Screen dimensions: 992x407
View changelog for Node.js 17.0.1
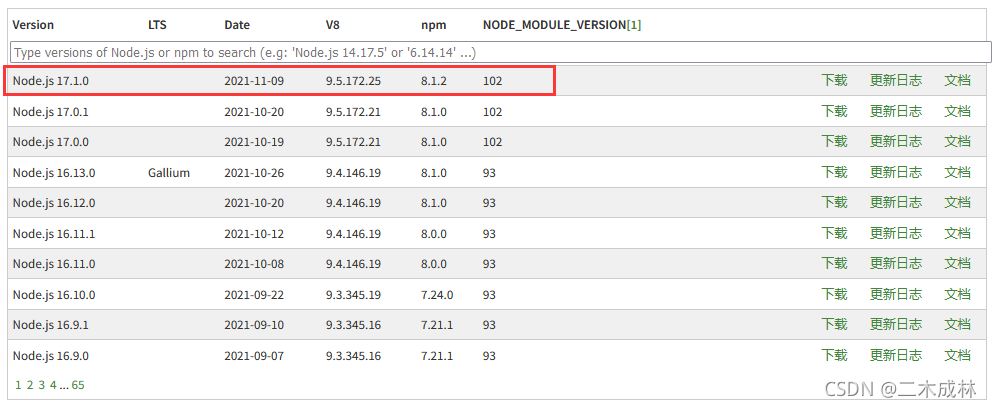coord(895,111)
